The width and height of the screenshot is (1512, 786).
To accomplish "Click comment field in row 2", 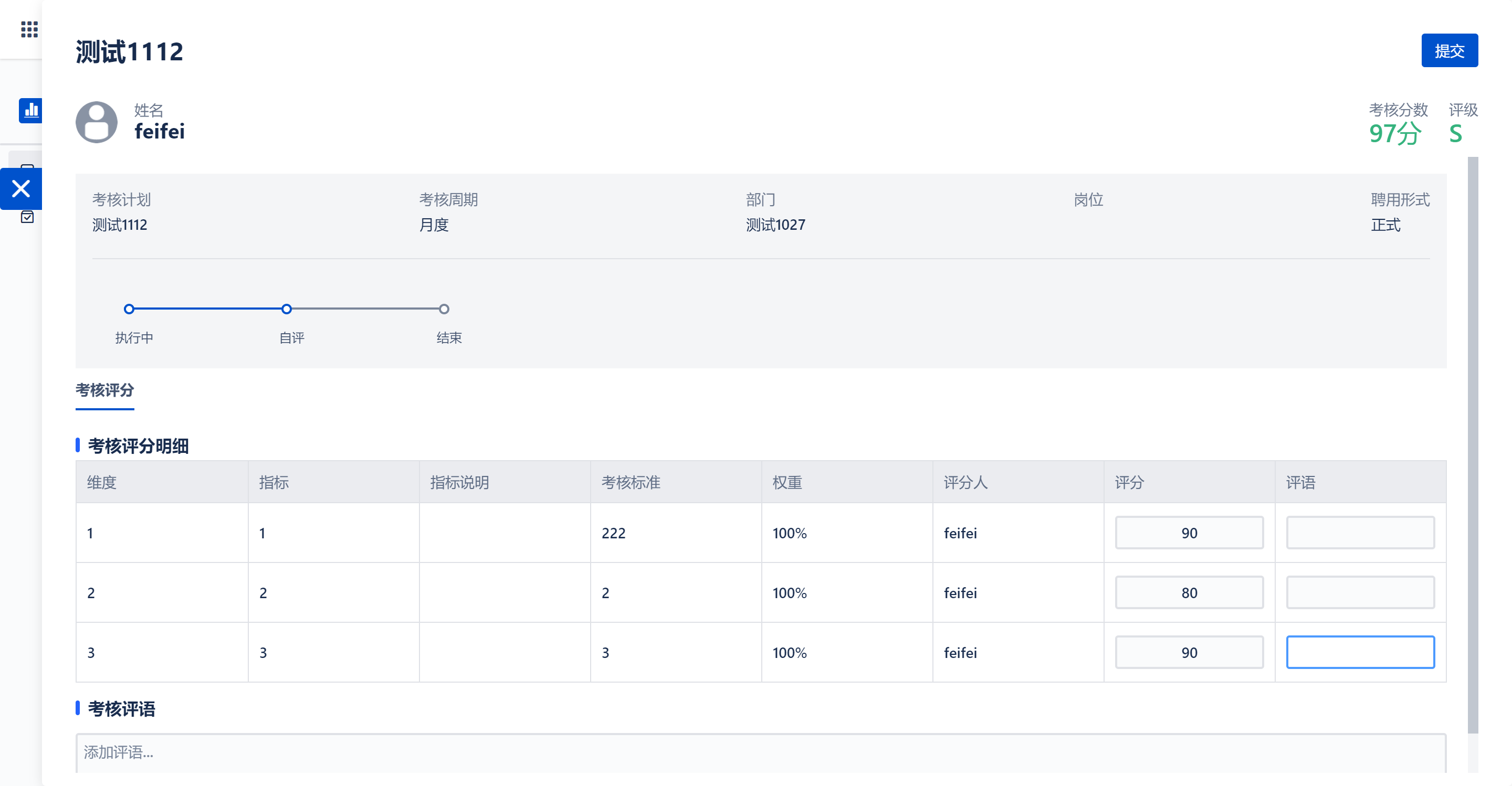I will 1360,592.
